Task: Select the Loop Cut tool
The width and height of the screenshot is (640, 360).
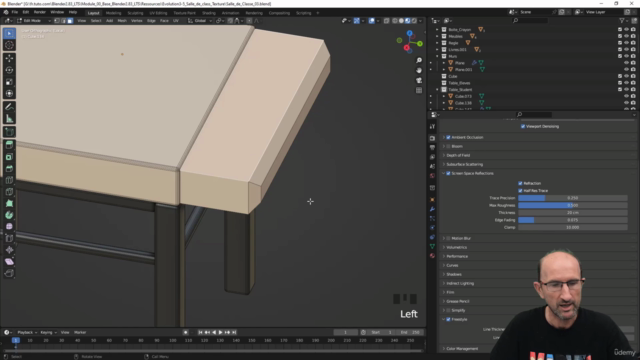Action: (x=9, y=180)
